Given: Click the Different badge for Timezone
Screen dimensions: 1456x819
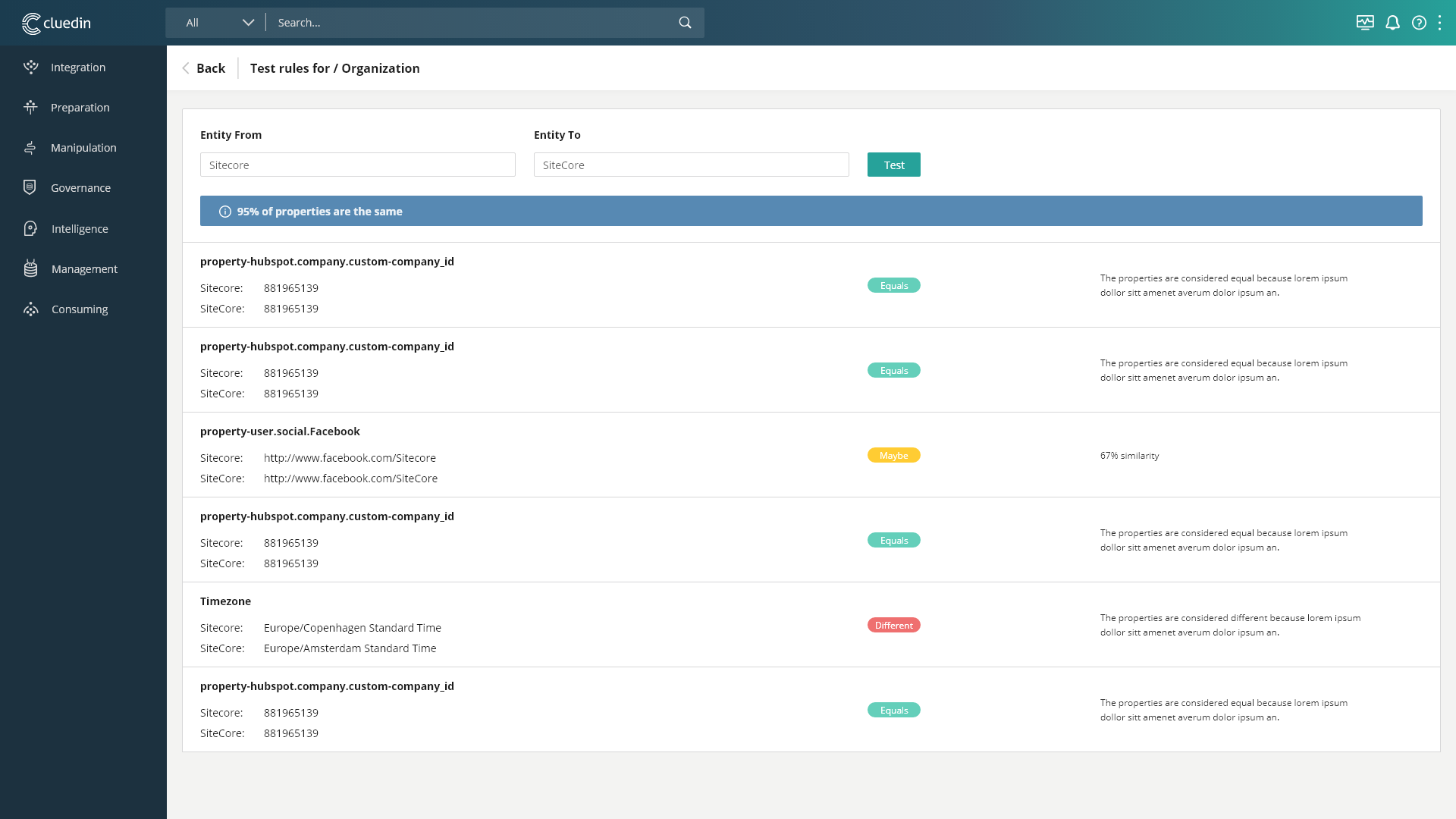Looking at the screenshot, I should pyautogui.click(x=893, y=625).
